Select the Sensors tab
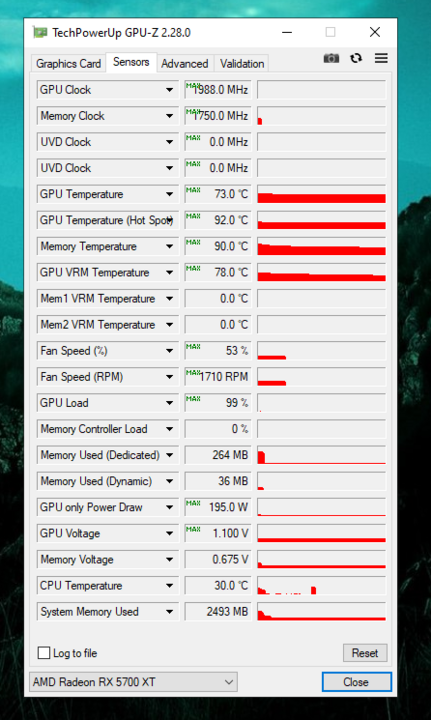Screen dimensions: 431x720 click(131, 62)
